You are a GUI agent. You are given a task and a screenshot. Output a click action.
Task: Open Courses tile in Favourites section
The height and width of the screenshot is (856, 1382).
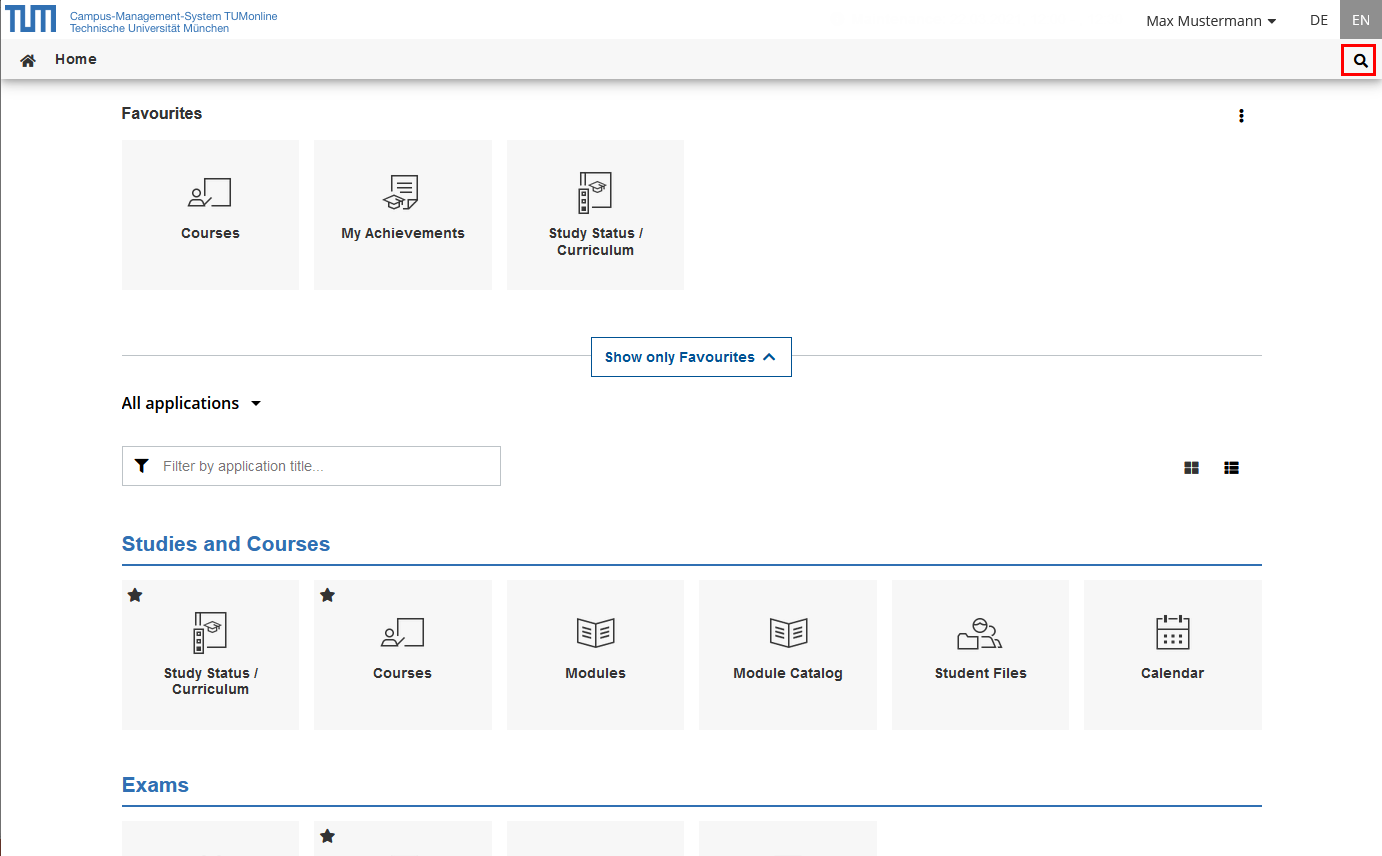210,214
